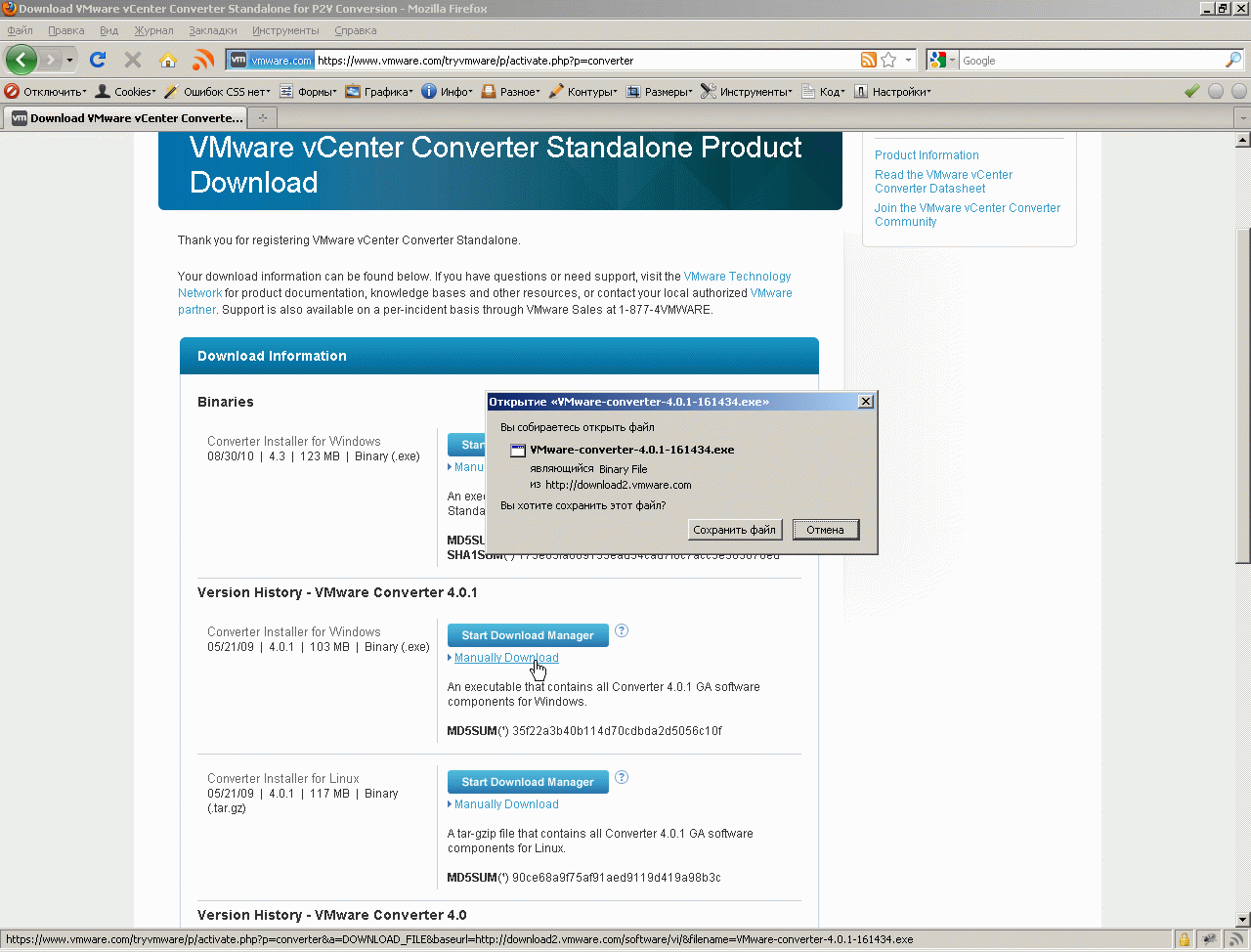
Task: Open the Контуры developer menu
Action: pyautogui.click(x=583, y=92)
